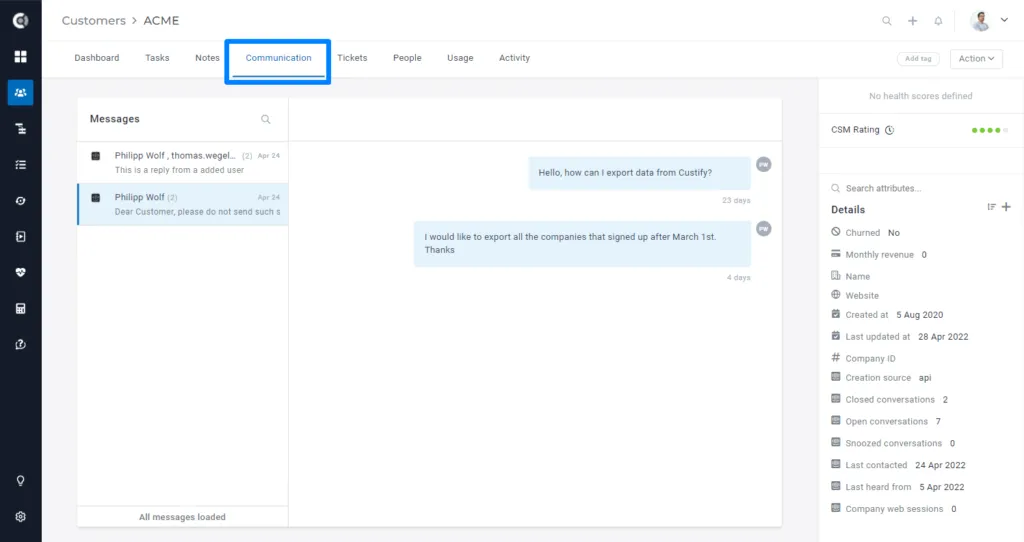Click the Last heard from 5 Apr 2022 row
The height and width of the screenshot is (542, 1024).
[x=897, y=486]
